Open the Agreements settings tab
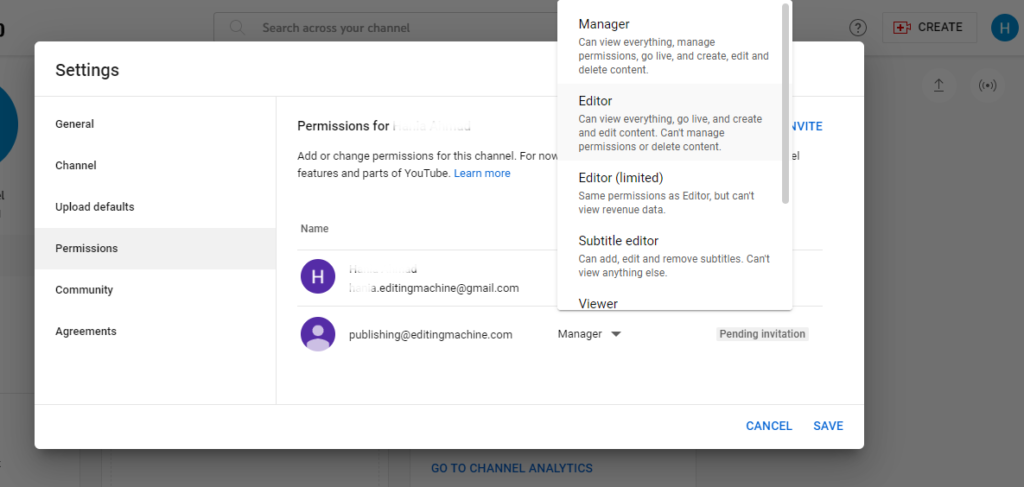Image resolution: width=1024 pixels, height=487 pixels. [155, 332]
